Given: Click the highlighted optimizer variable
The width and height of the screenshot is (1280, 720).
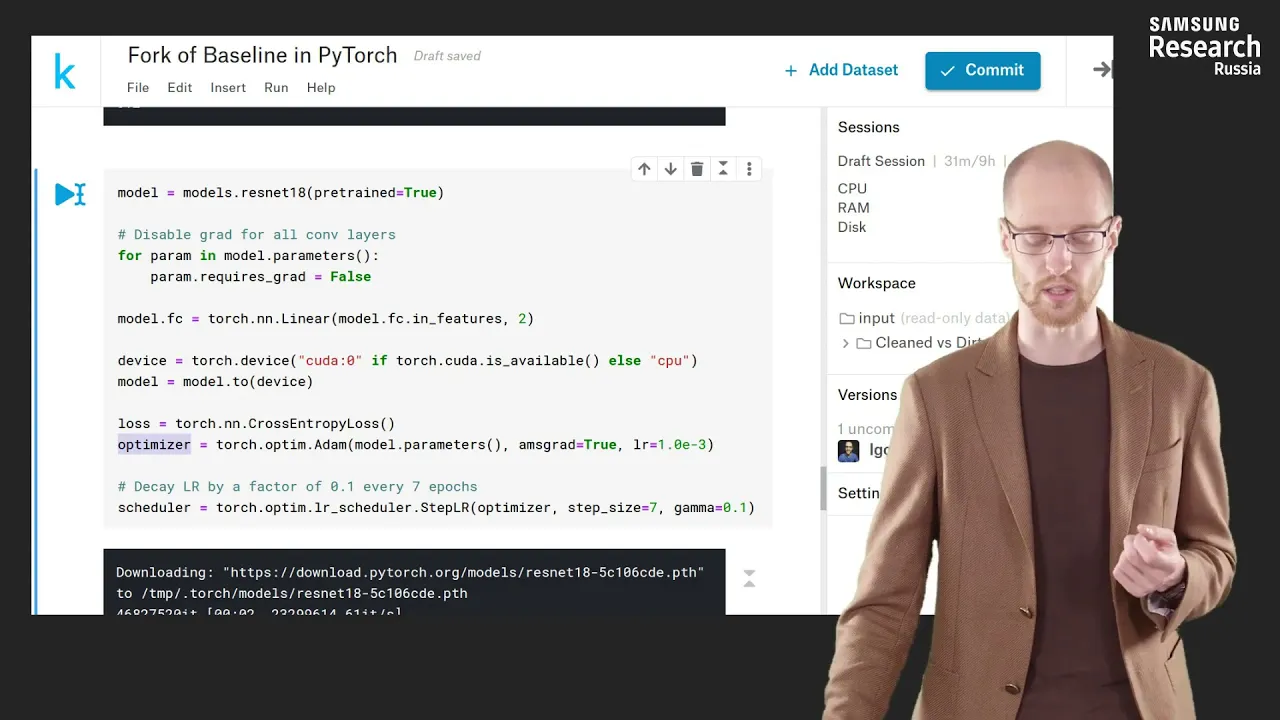Looking at the screenshot, I should (x=154, y=445).
